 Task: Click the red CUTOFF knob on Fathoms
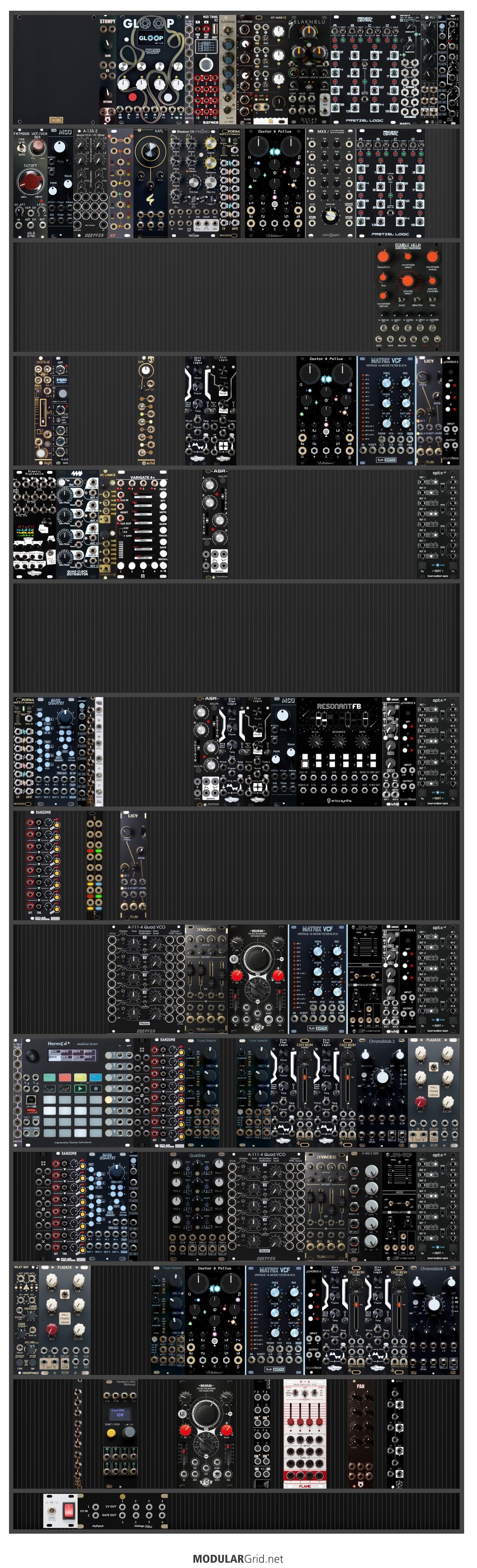(x=30, y=181)
